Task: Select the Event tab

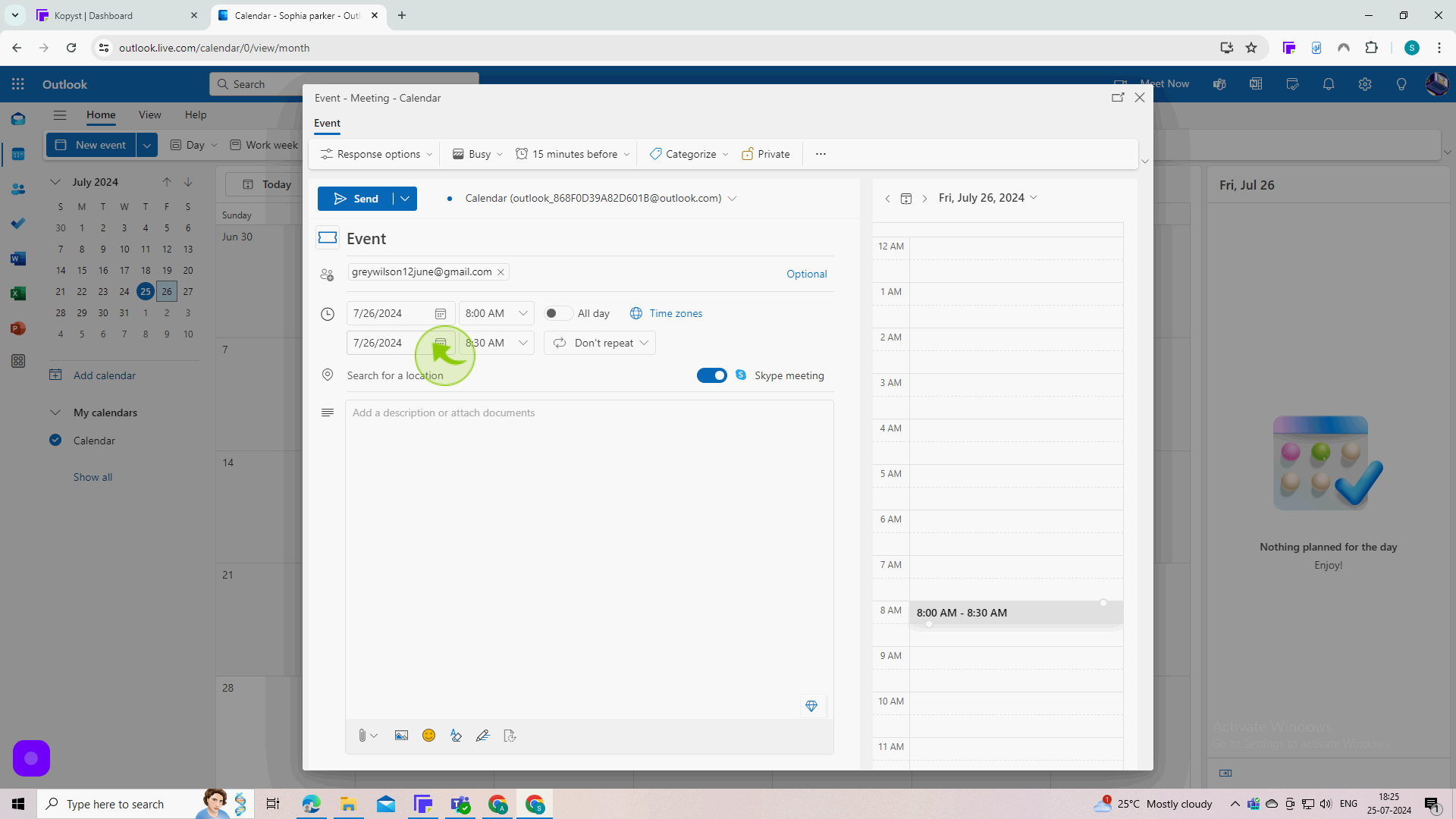Action: (x=327, y=123)
